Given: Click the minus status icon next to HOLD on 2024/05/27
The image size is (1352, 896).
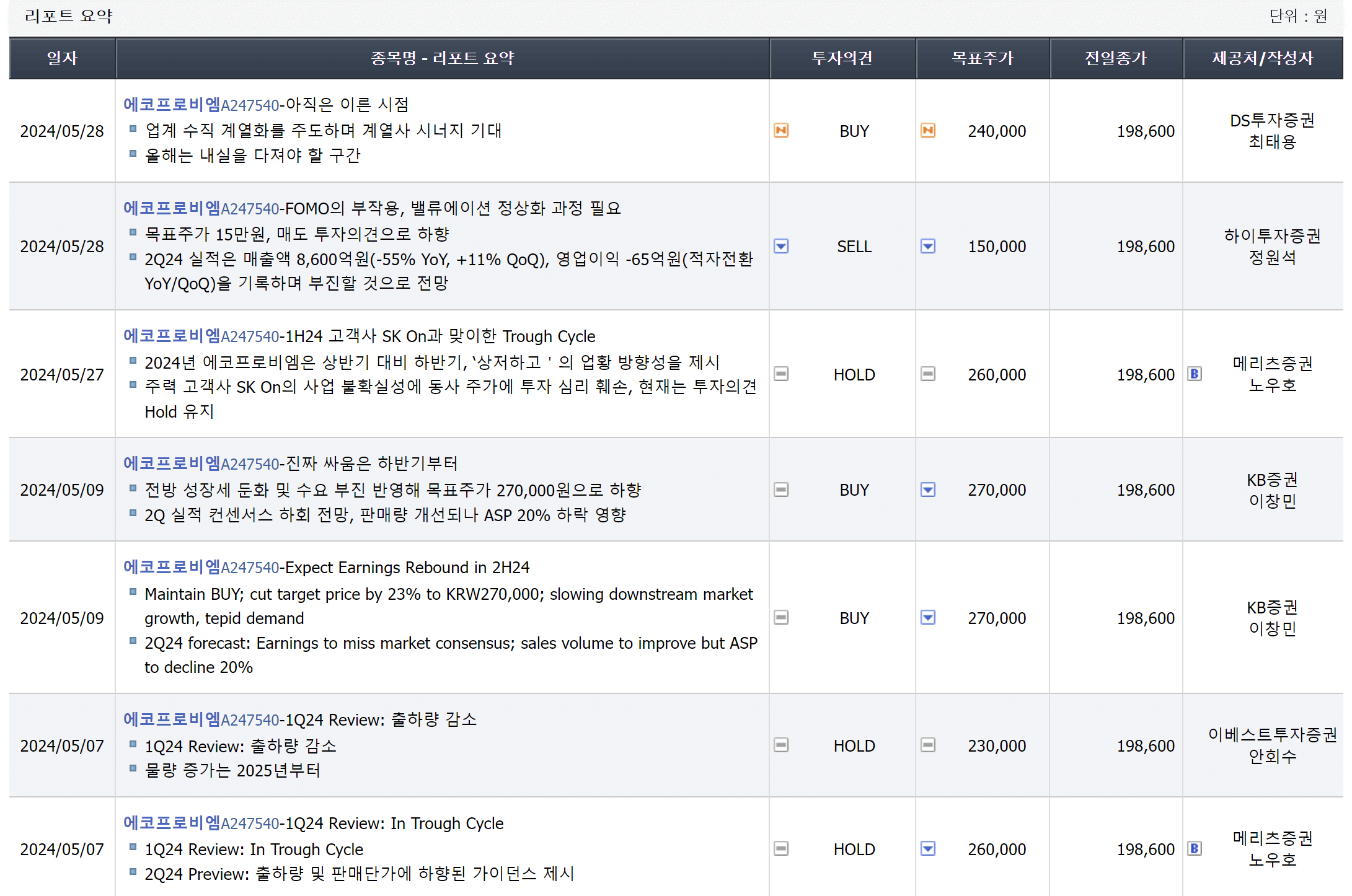Looking at the screenshot, I should pyautogui.click(x=782, y=374).
